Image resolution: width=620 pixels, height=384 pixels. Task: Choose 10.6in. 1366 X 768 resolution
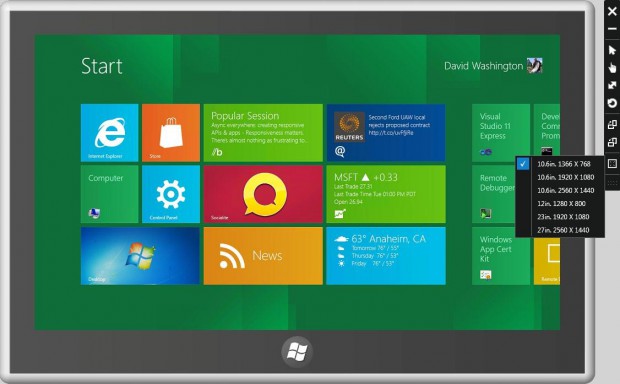point(560,164)
